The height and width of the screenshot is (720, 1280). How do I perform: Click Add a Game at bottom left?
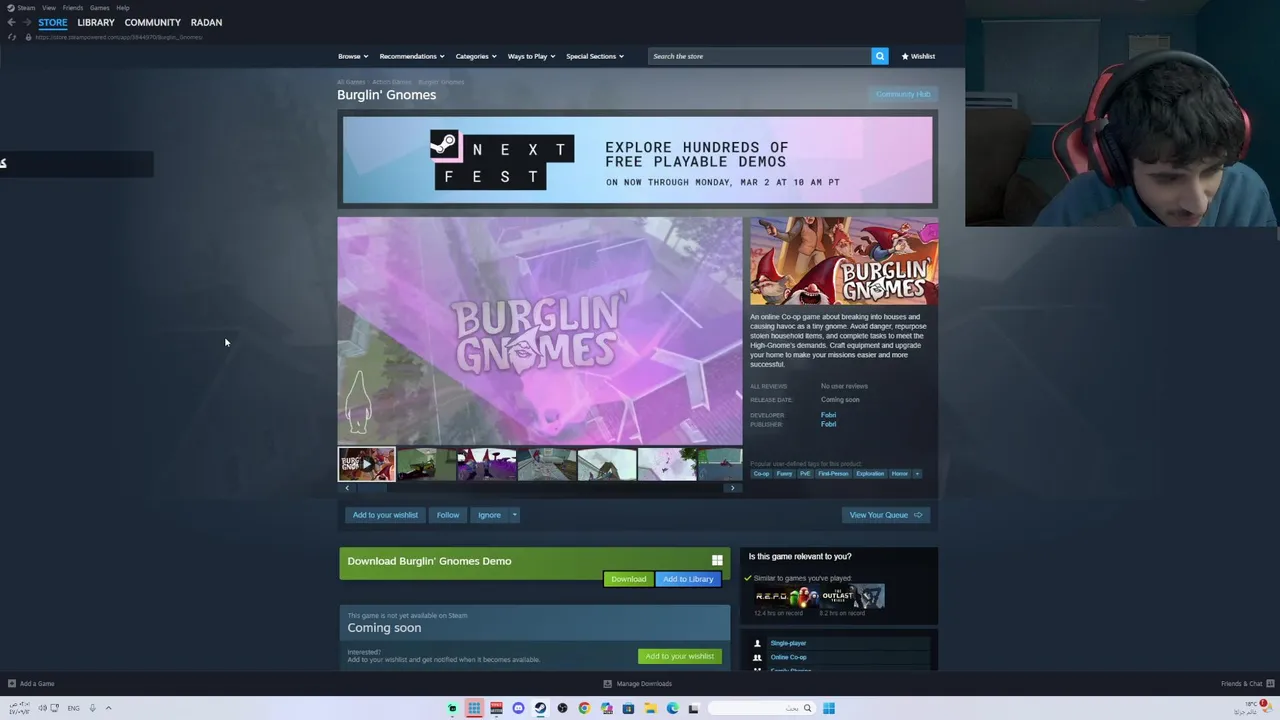(31, 684)
